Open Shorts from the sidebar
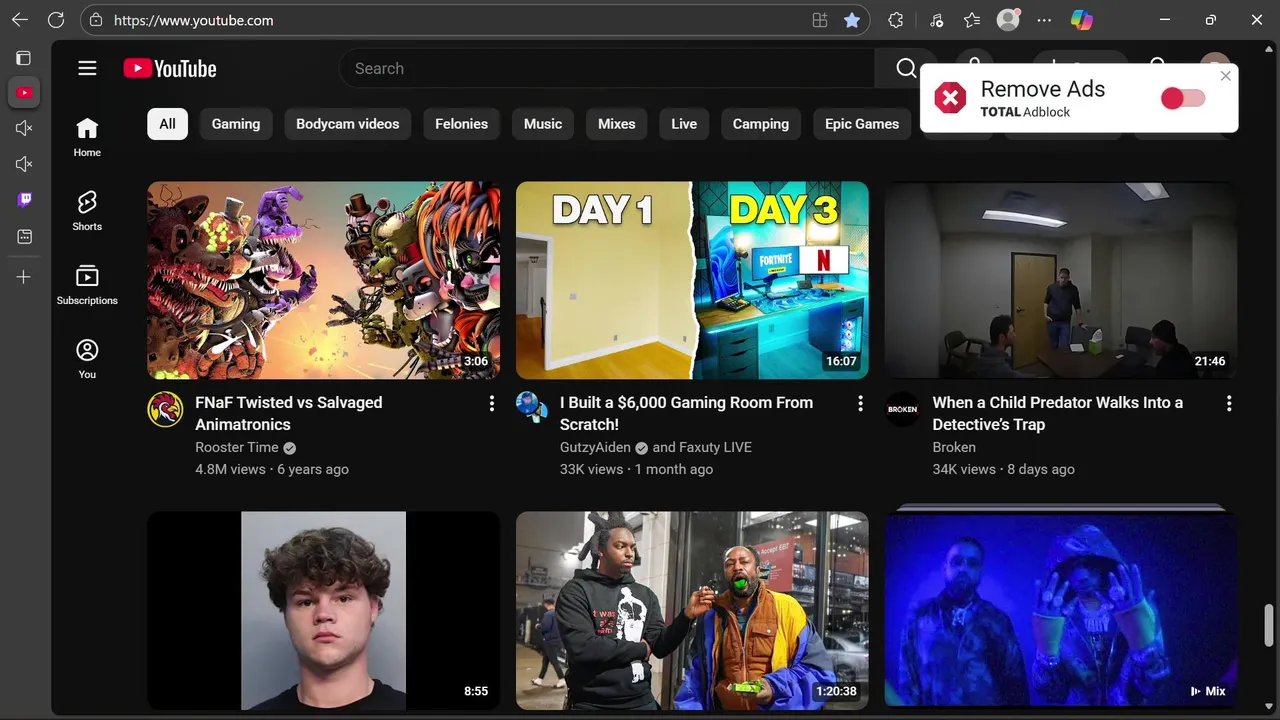Screen dimensions: 1280x720 (x=87, y=211)
